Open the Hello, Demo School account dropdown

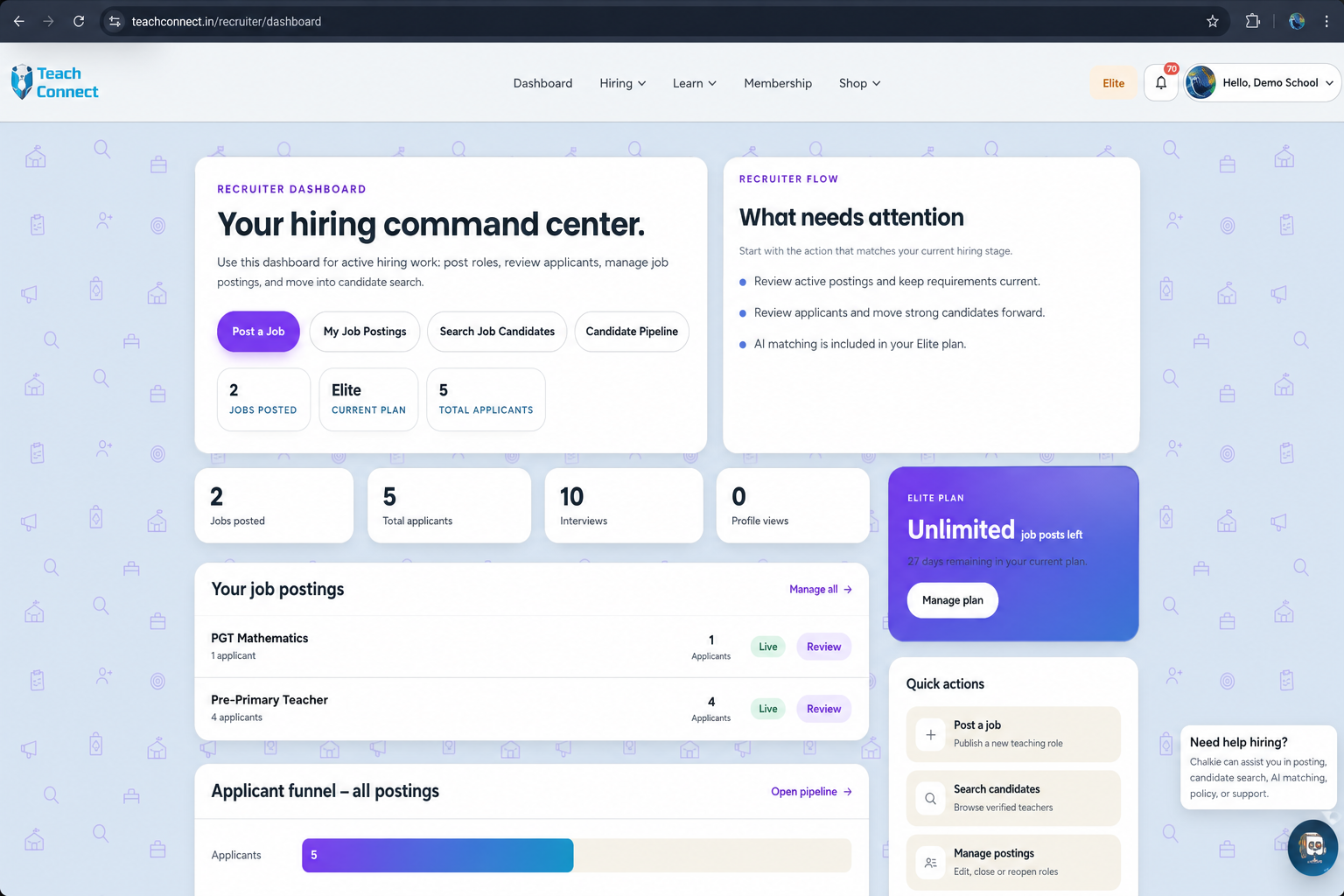click(1263, 83)
